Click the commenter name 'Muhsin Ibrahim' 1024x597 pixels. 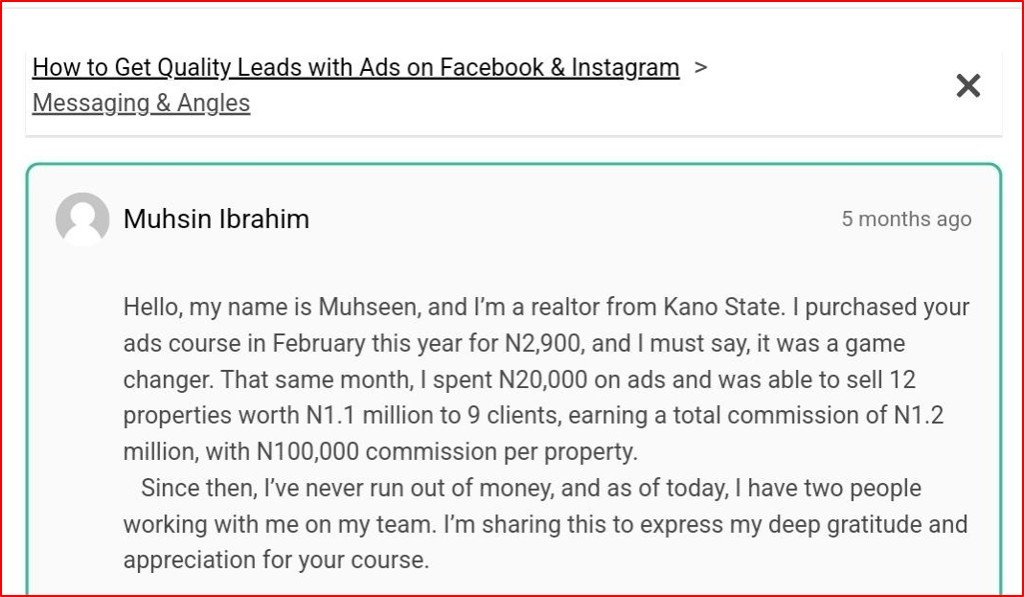pyautogui.click(x=216, y=219)
